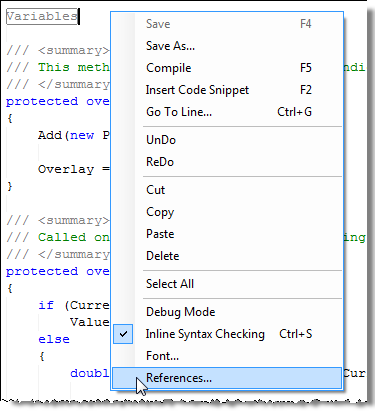Expand the collapsed Variables region
The width and height of the screenshot is (375, 411).
[42, 16]
